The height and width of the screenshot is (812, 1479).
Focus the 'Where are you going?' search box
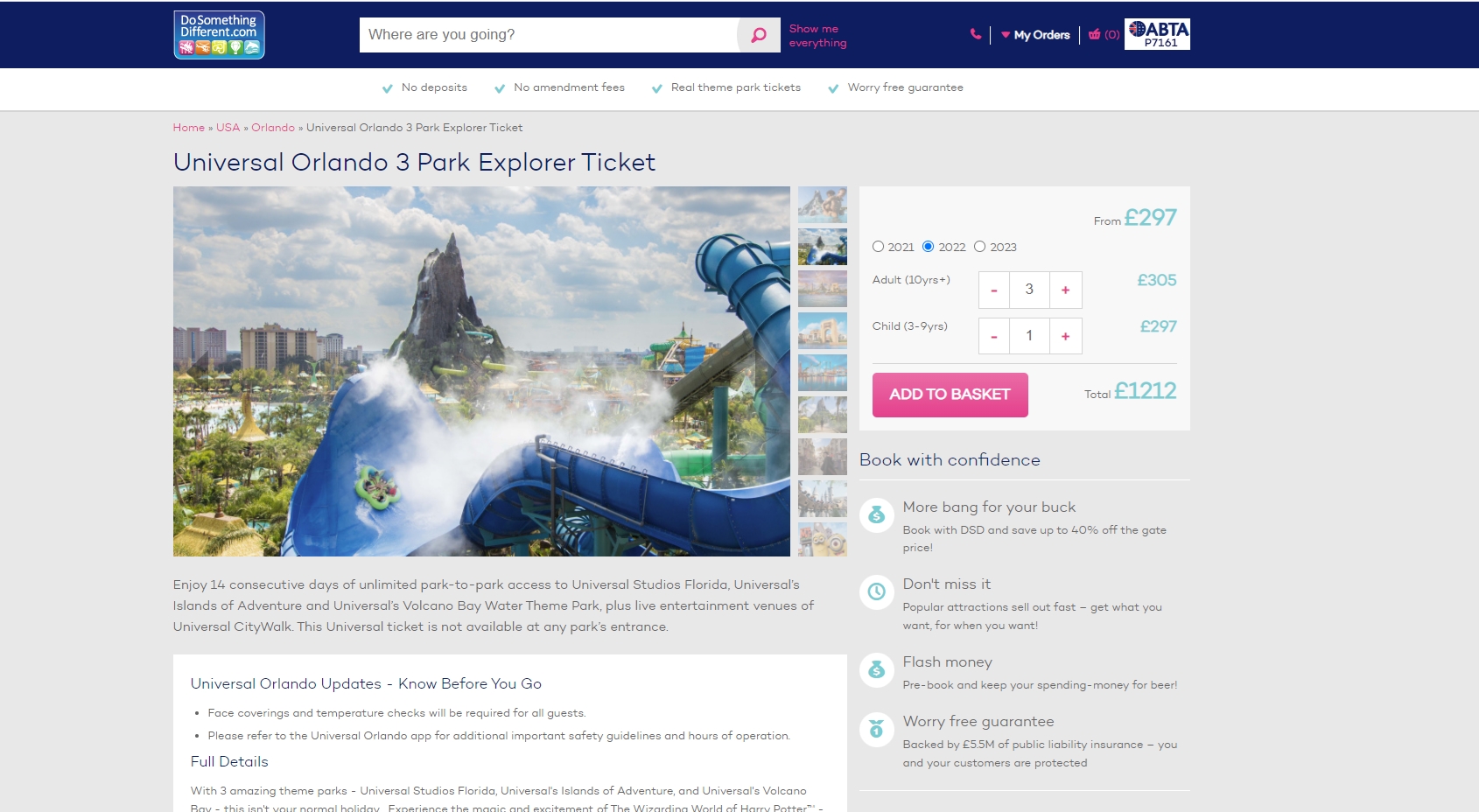[x=549, y=35]
